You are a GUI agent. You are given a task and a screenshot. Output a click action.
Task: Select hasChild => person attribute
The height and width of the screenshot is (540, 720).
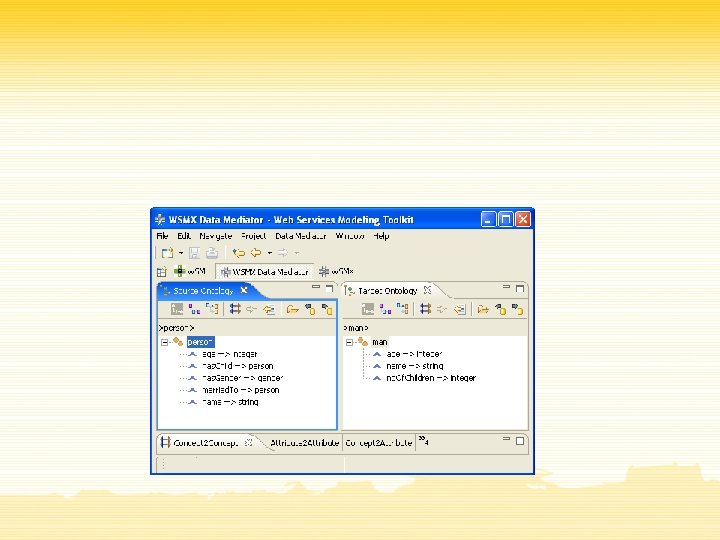(238, 366)
